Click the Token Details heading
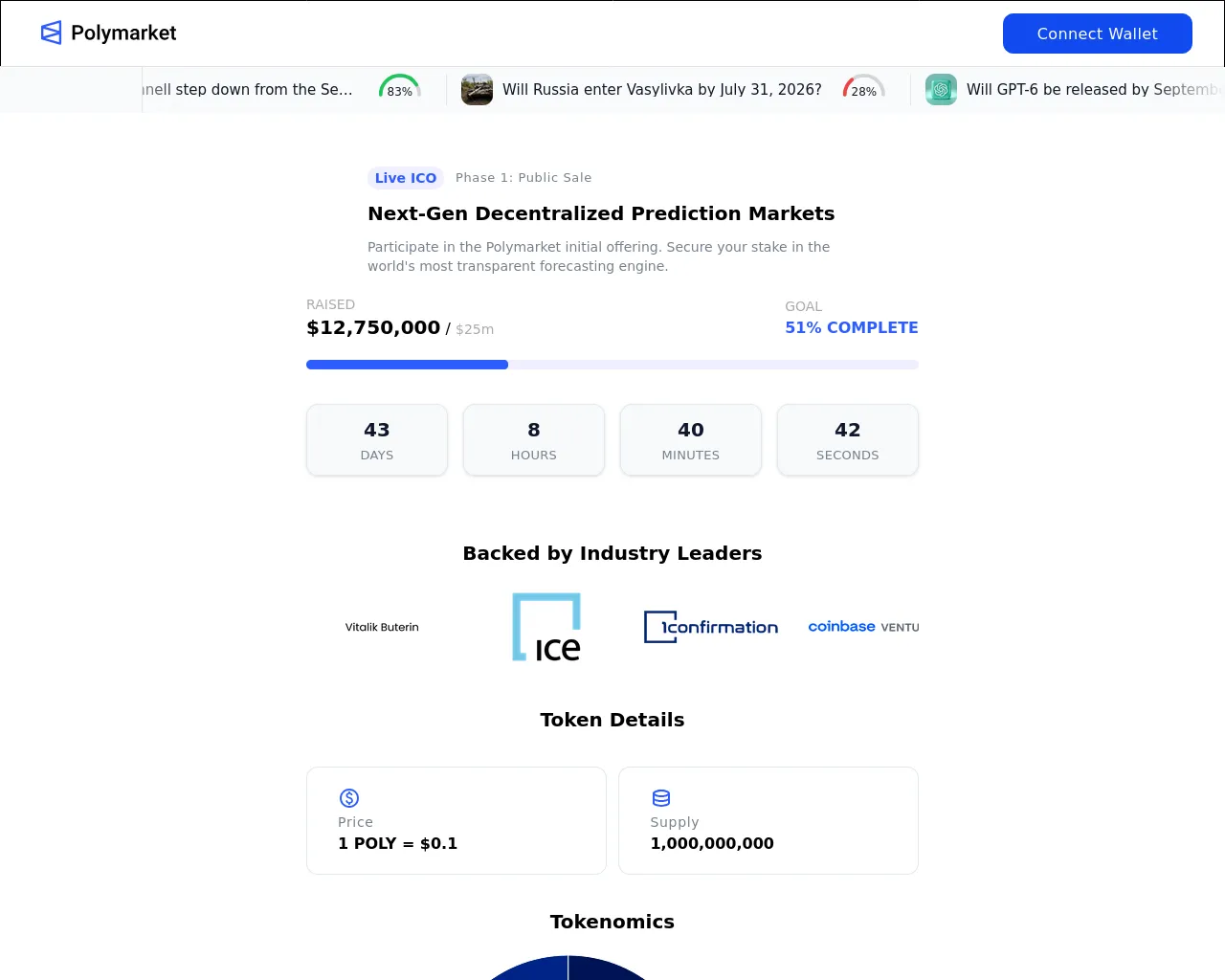 [x=612, y=720]
